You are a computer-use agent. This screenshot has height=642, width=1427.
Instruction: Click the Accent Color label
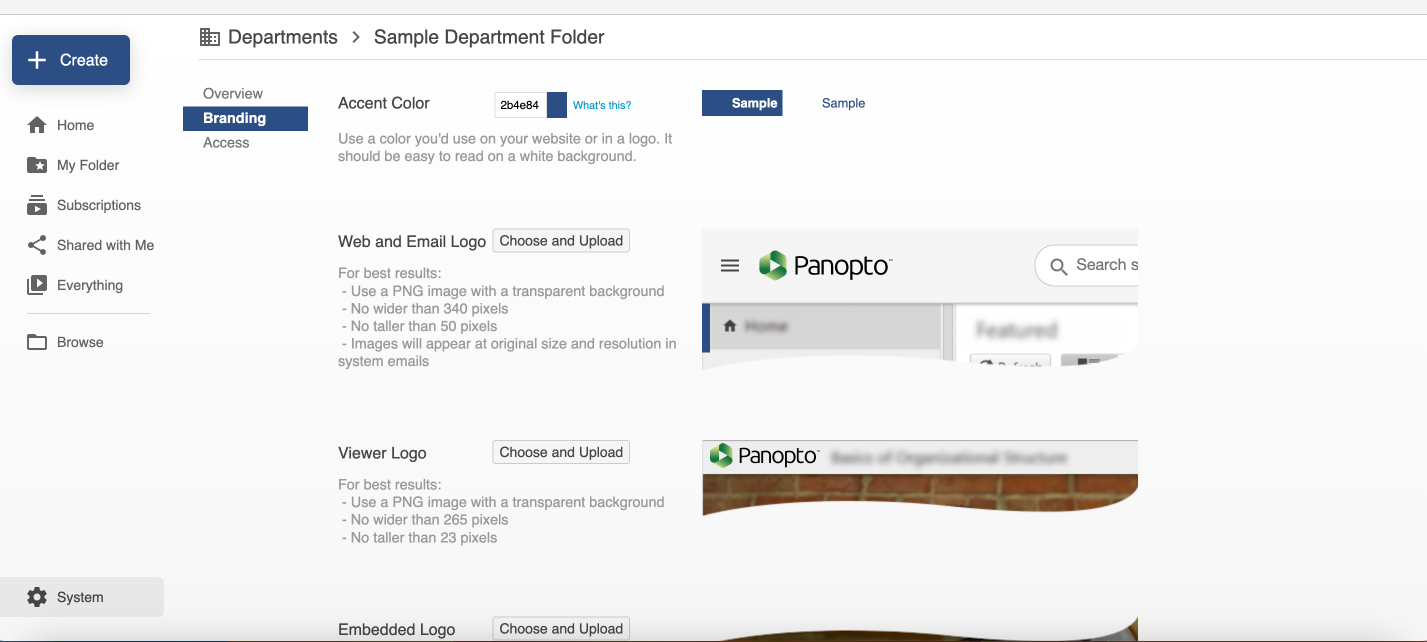[384, 103]
